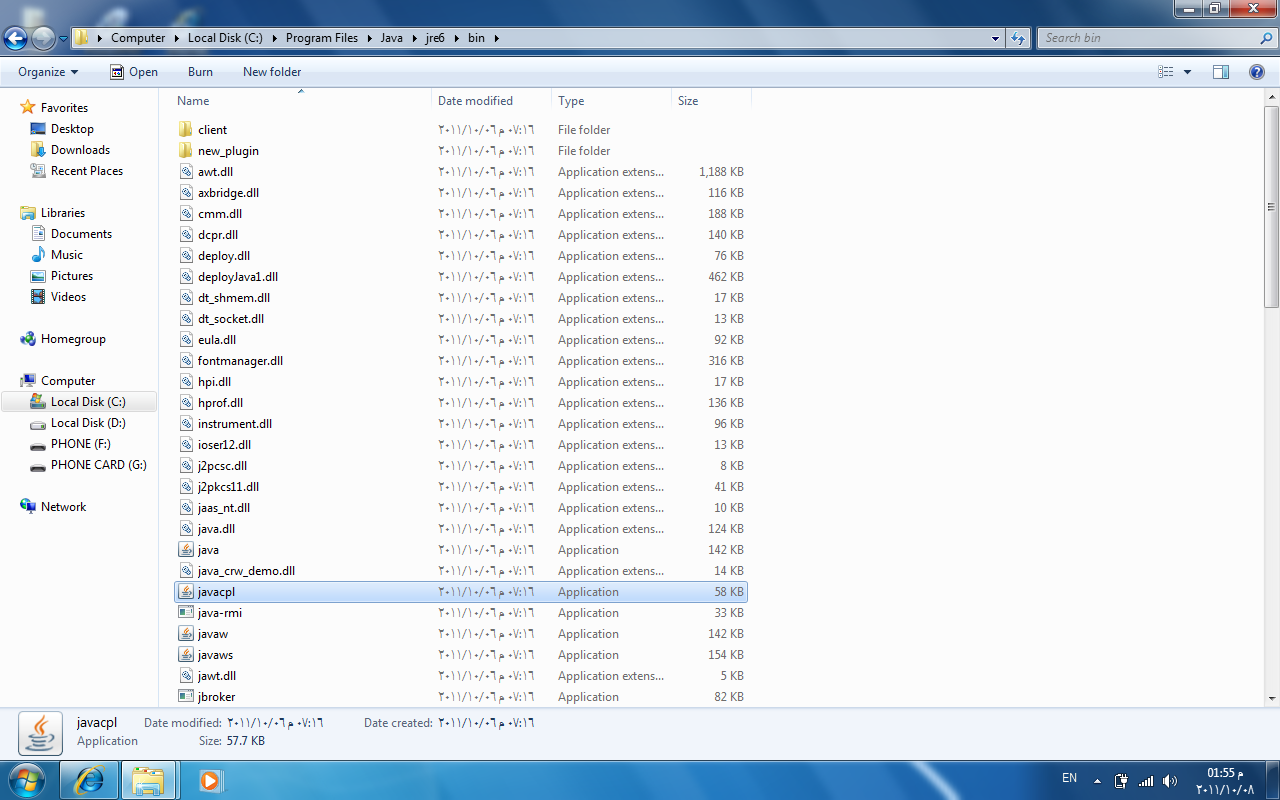
Task: Click the refresh button beside address bar
Action: [1018, 38]
